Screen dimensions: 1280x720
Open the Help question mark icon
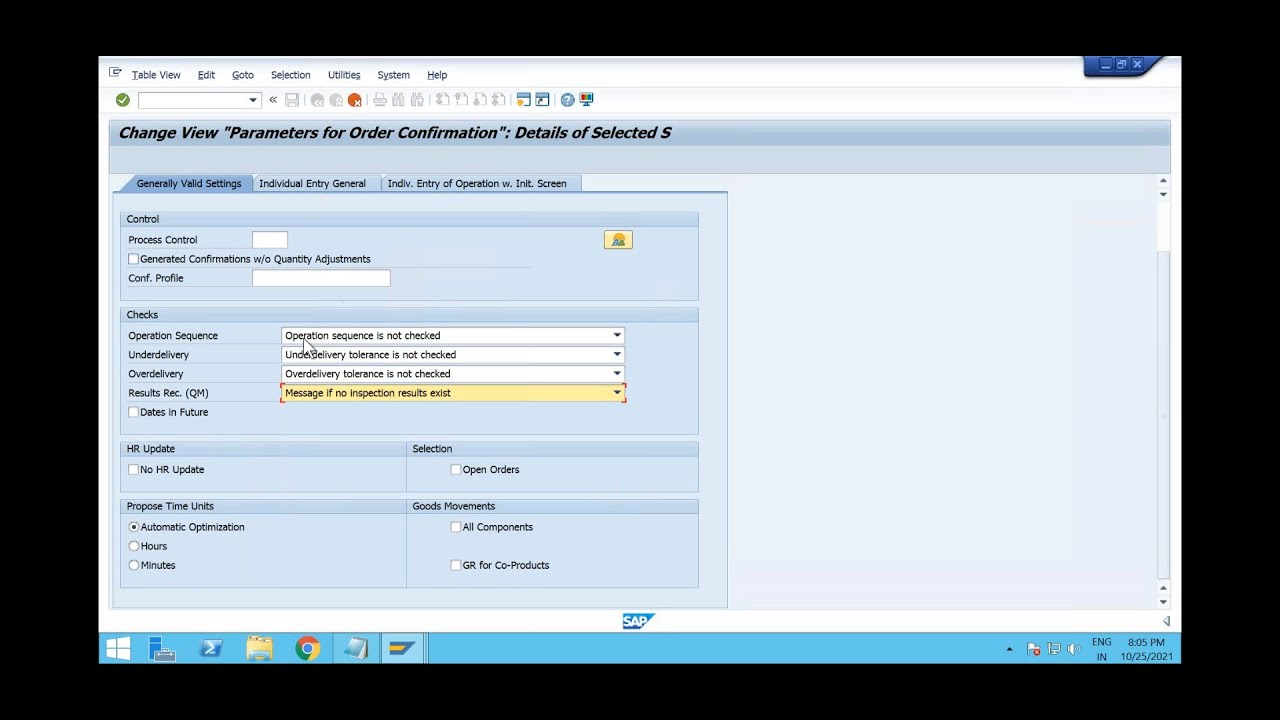(x=567, y=100)
